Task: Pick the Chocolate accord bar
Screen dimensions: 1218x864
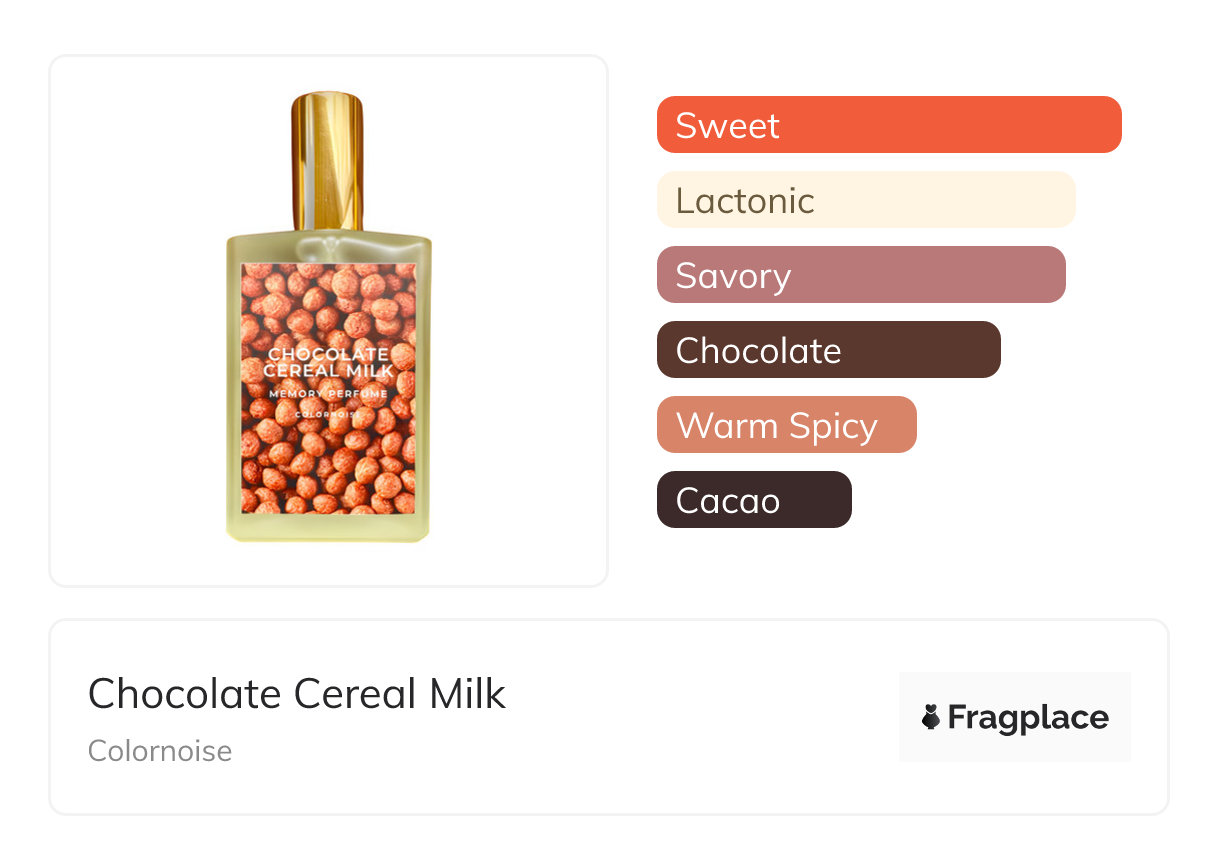Action: (828, 350)
